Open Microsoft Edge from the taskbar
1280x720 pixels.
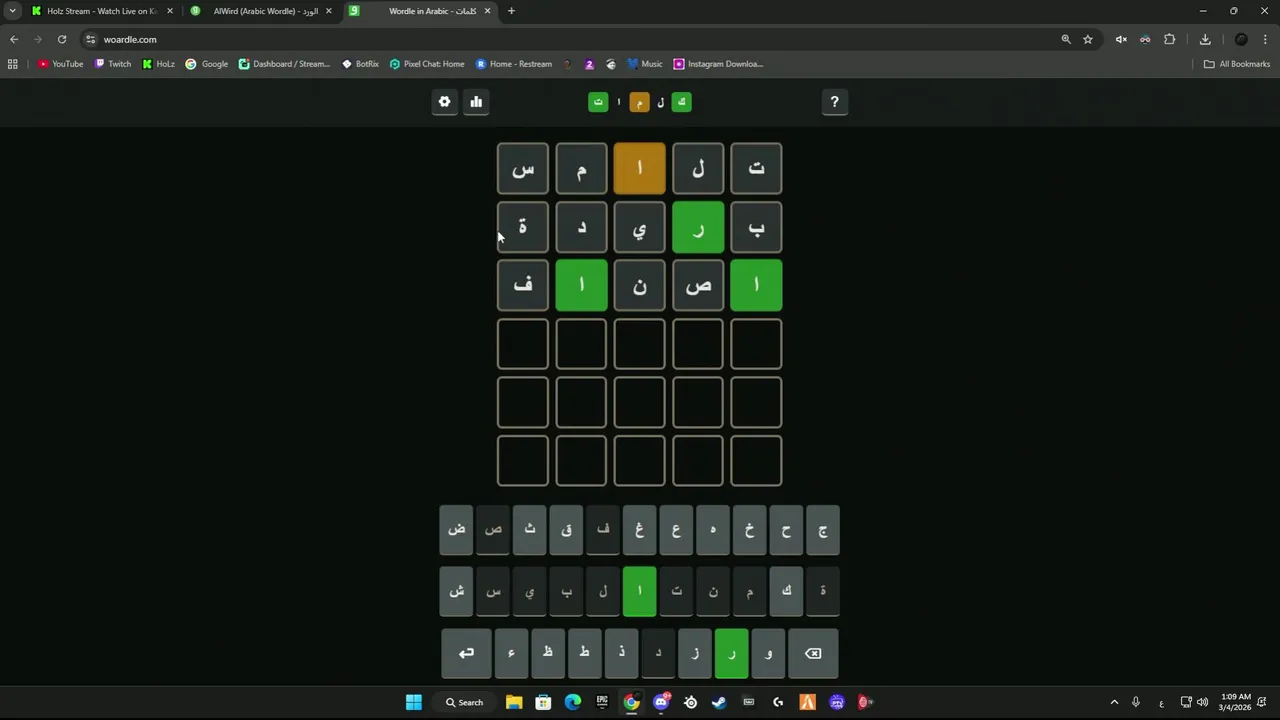pos(573,702)
